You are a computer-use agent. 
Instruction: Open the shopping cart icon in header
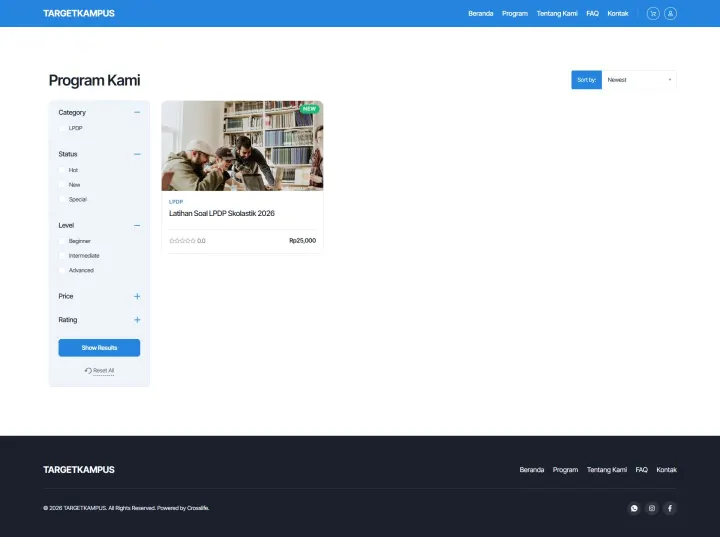pyautogui.click(x=653, y=13)
